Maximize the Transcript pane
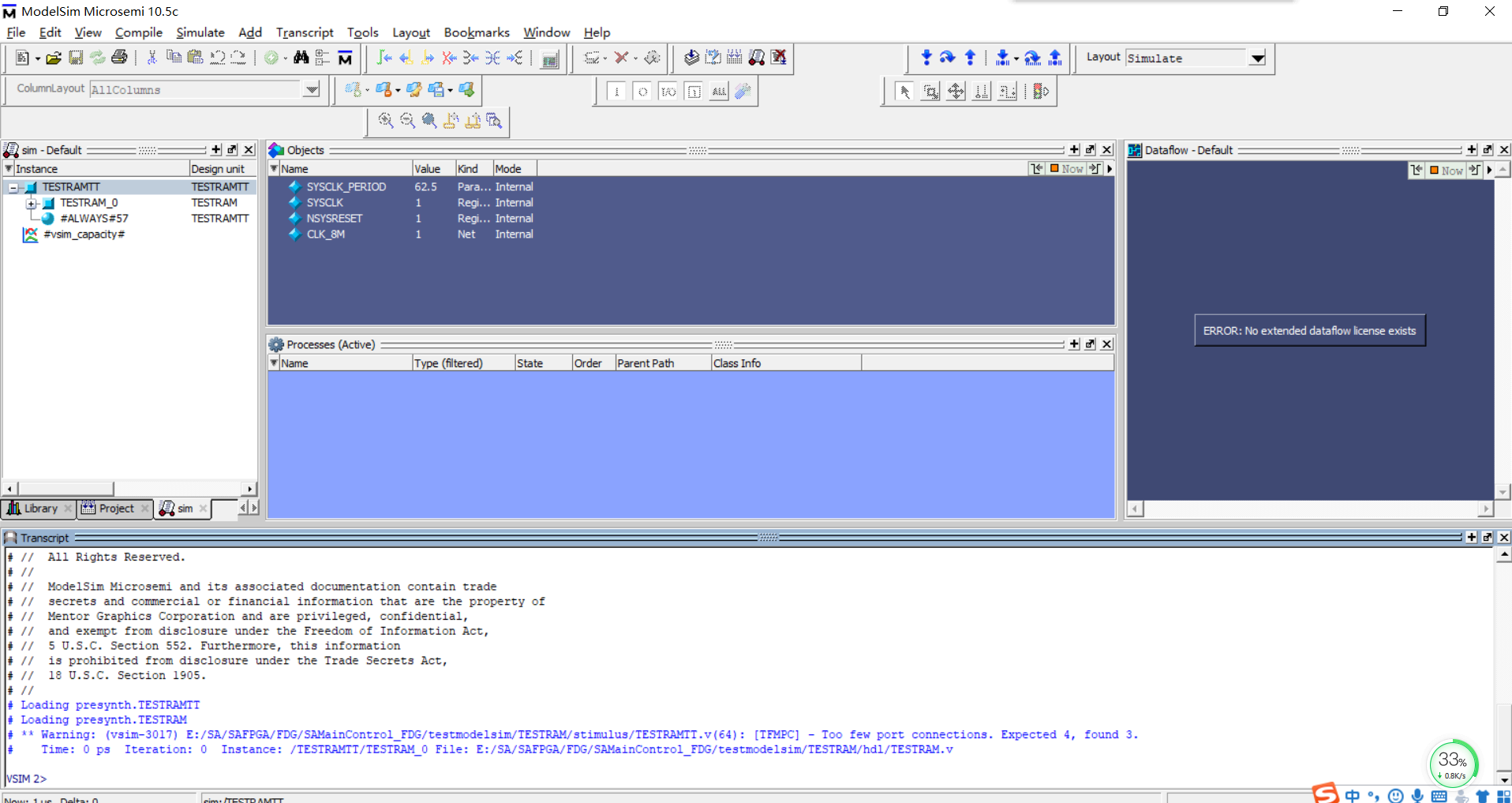 [x=1471, y=537]
